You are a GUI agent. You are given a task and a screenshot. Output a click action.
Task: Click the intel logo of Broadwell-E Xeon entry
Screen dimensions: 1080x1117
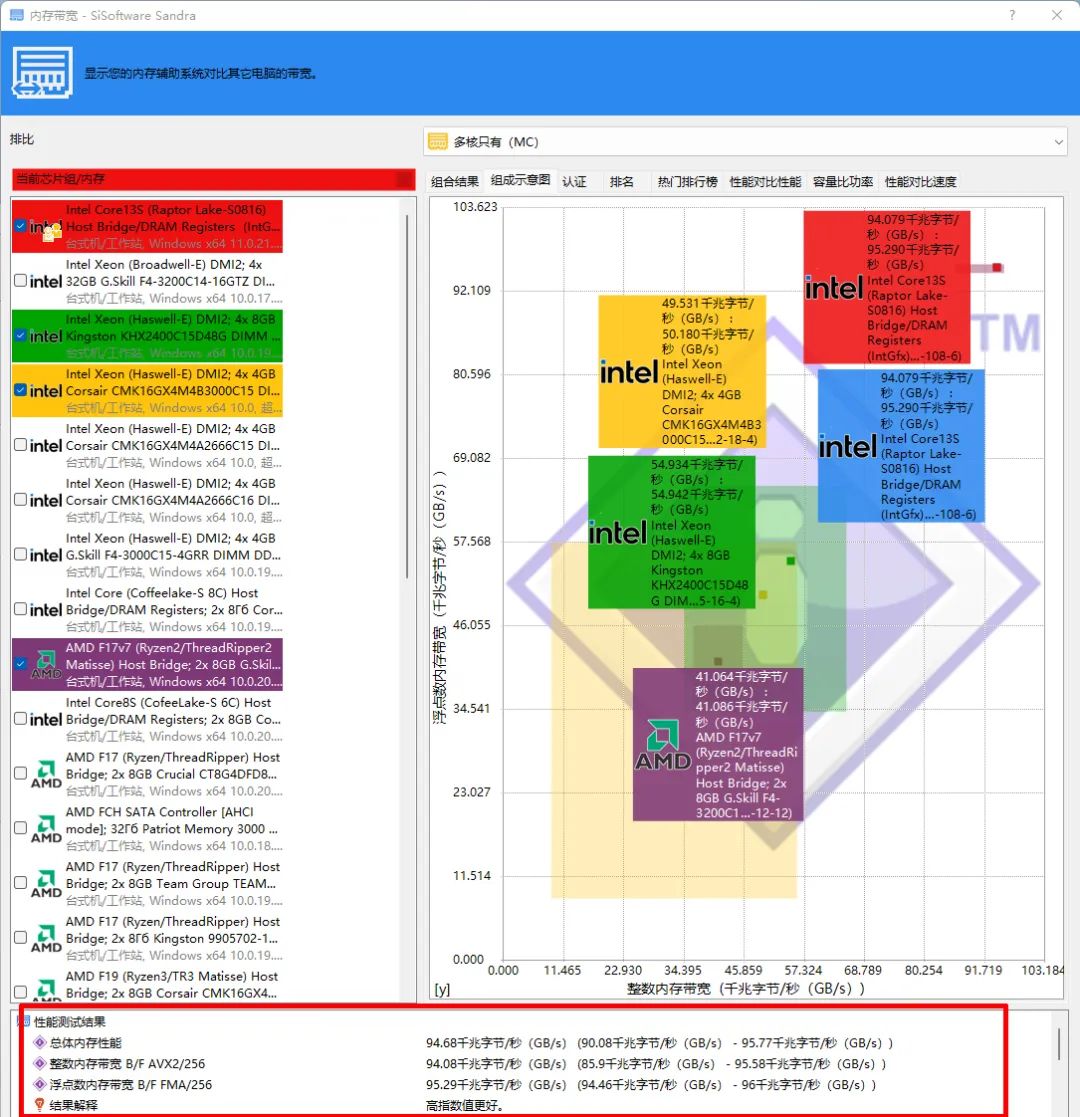46,281
